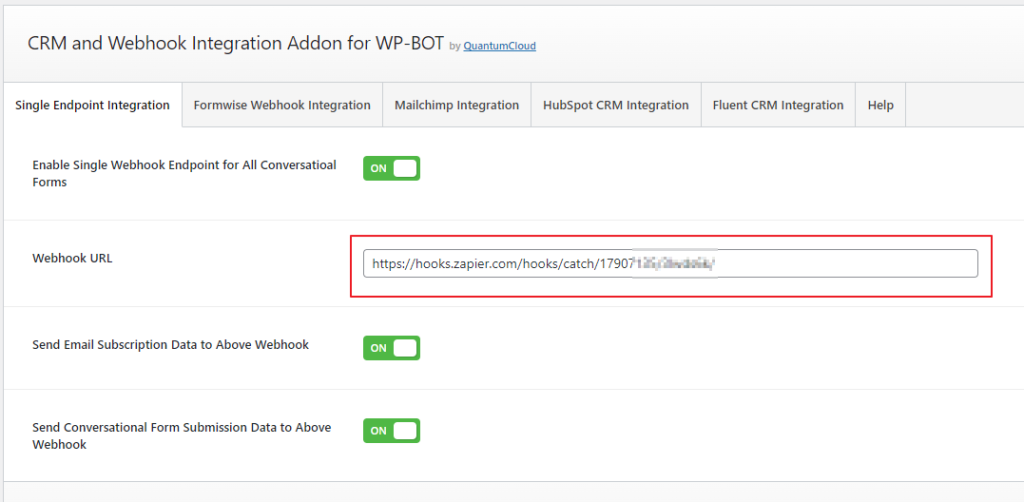Click the Send Conversational Form Submission Data label
The image size is (1024, 502).
point(182,436)
